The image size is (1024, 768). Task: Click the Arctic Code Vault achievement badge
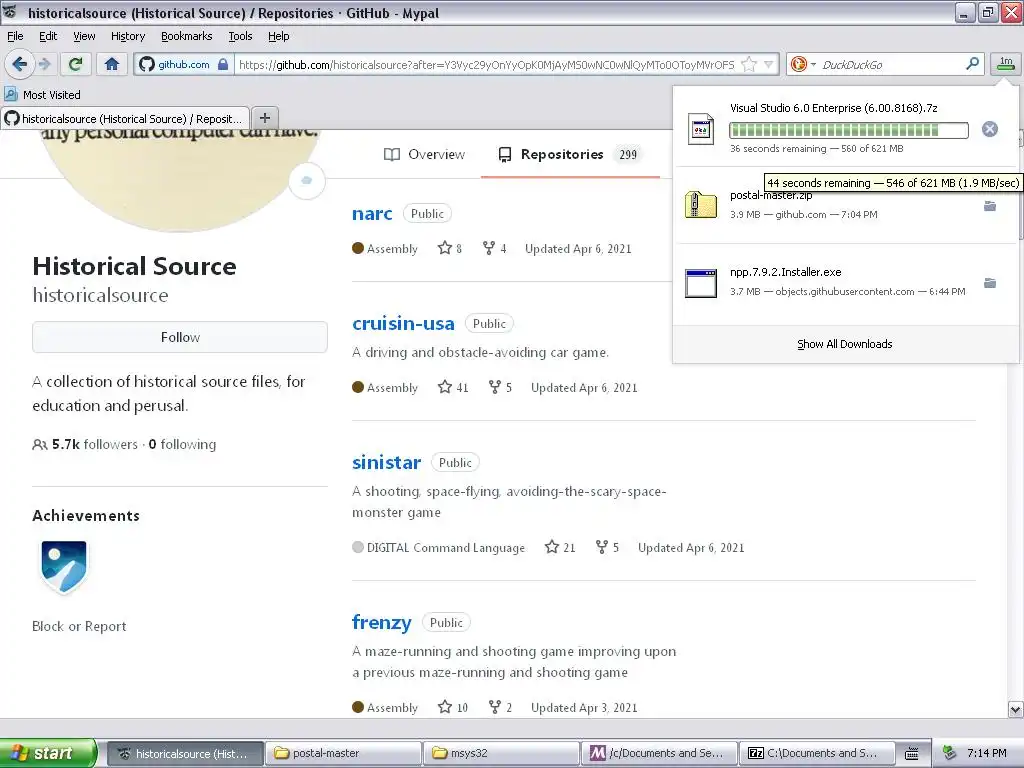tap(63, 566)
